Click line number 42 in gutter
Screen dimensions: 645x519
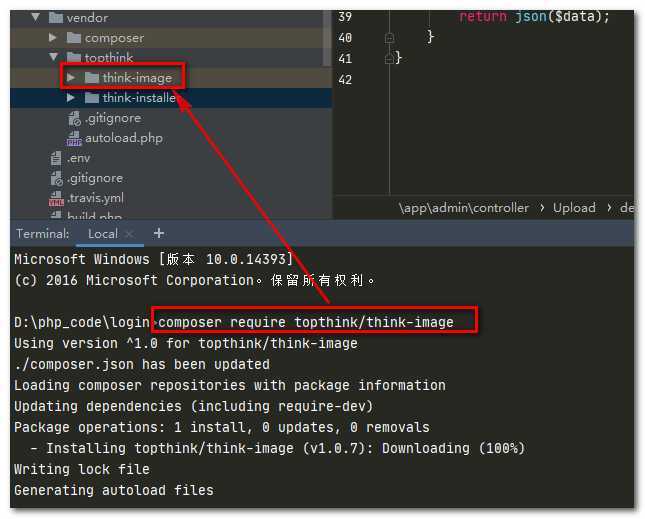click(345, 80)
